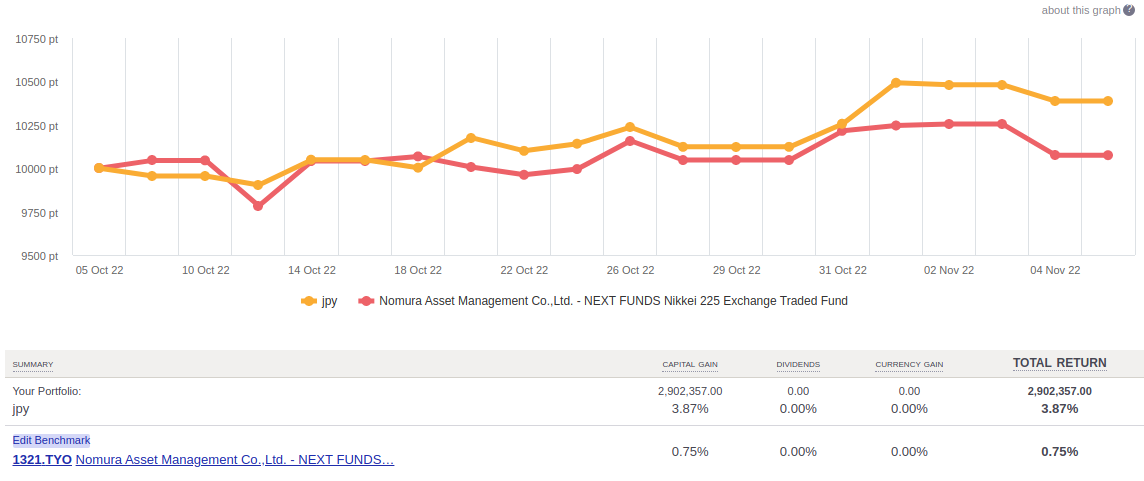Click the question mark help icon
1144x481 pixels.
(x=1129, y=10)
